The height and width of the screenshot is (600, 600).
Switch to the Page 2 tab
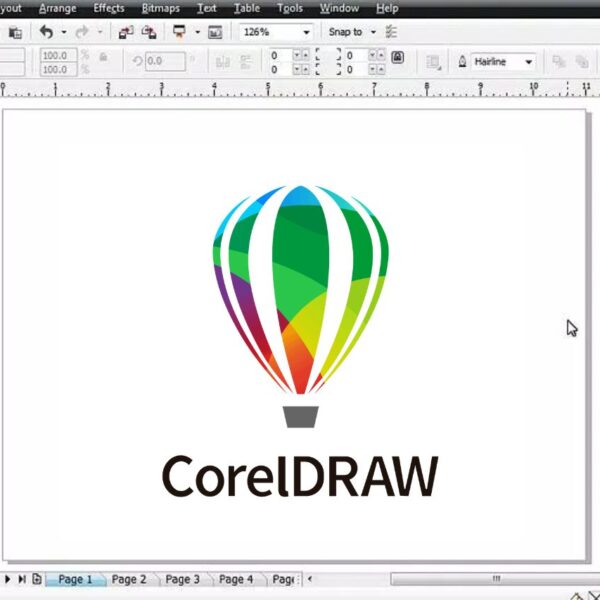pos(129,579)
